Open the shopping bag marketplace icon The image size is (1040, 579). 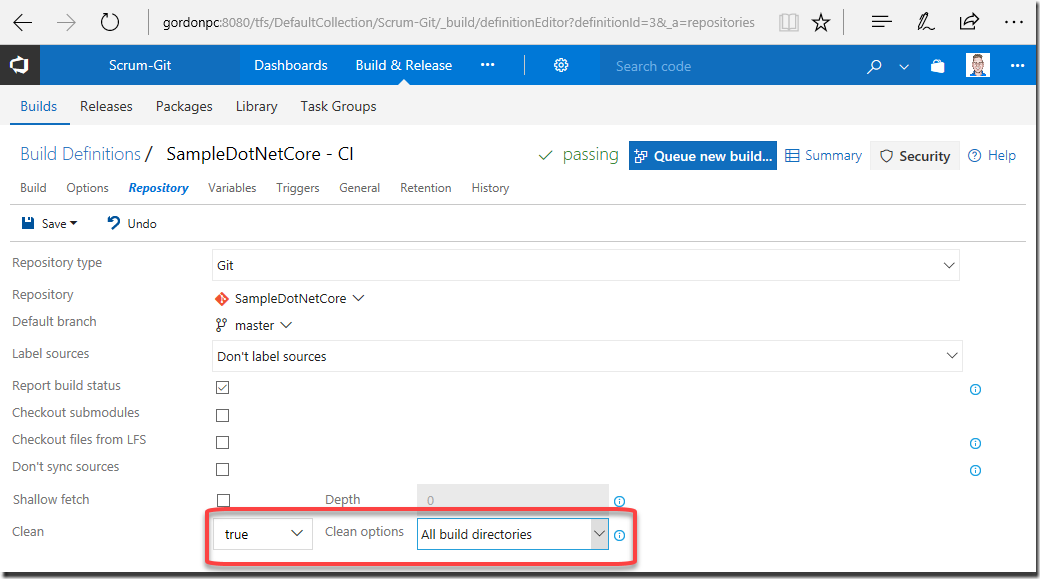(x=937, y=66)
